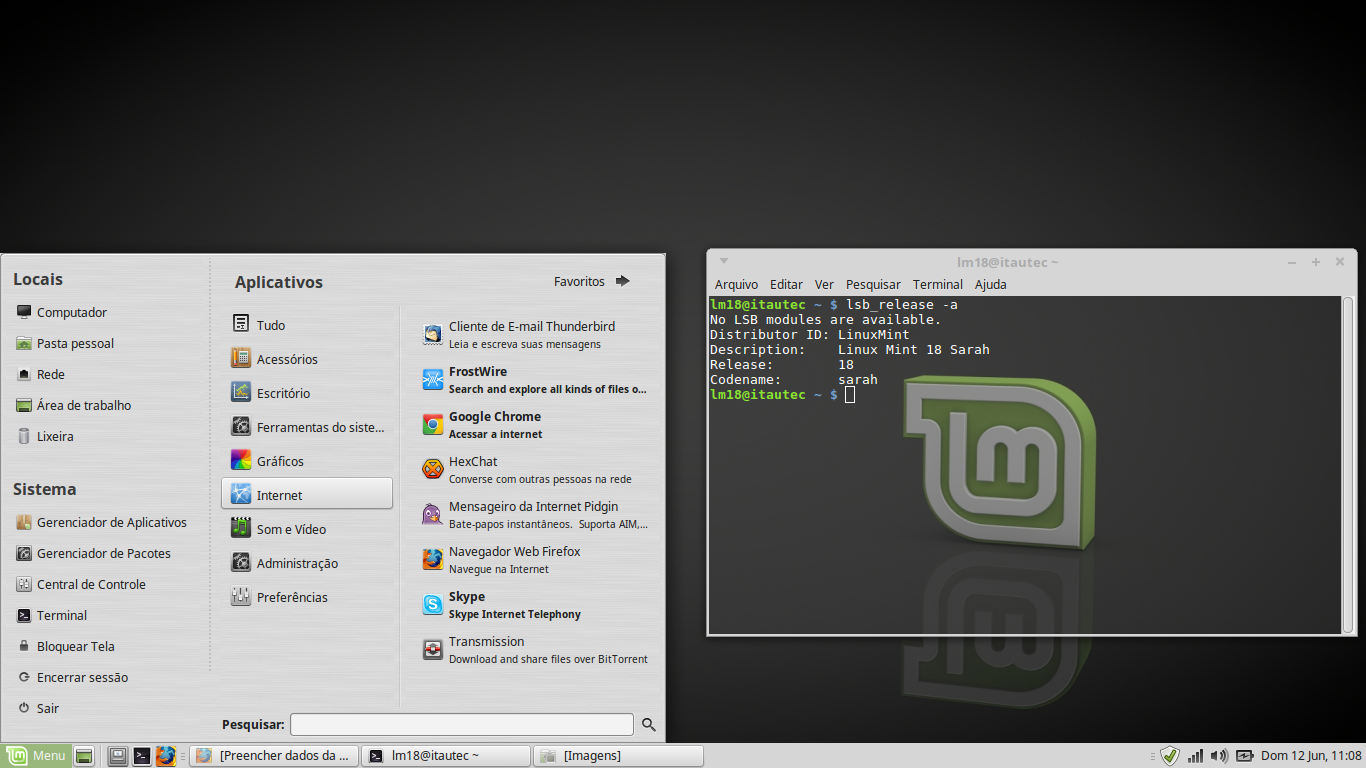This screenshot has height=768, width=1366.
Task: Switch to lm18@itautec taskbar window
Action: [446, 756]
